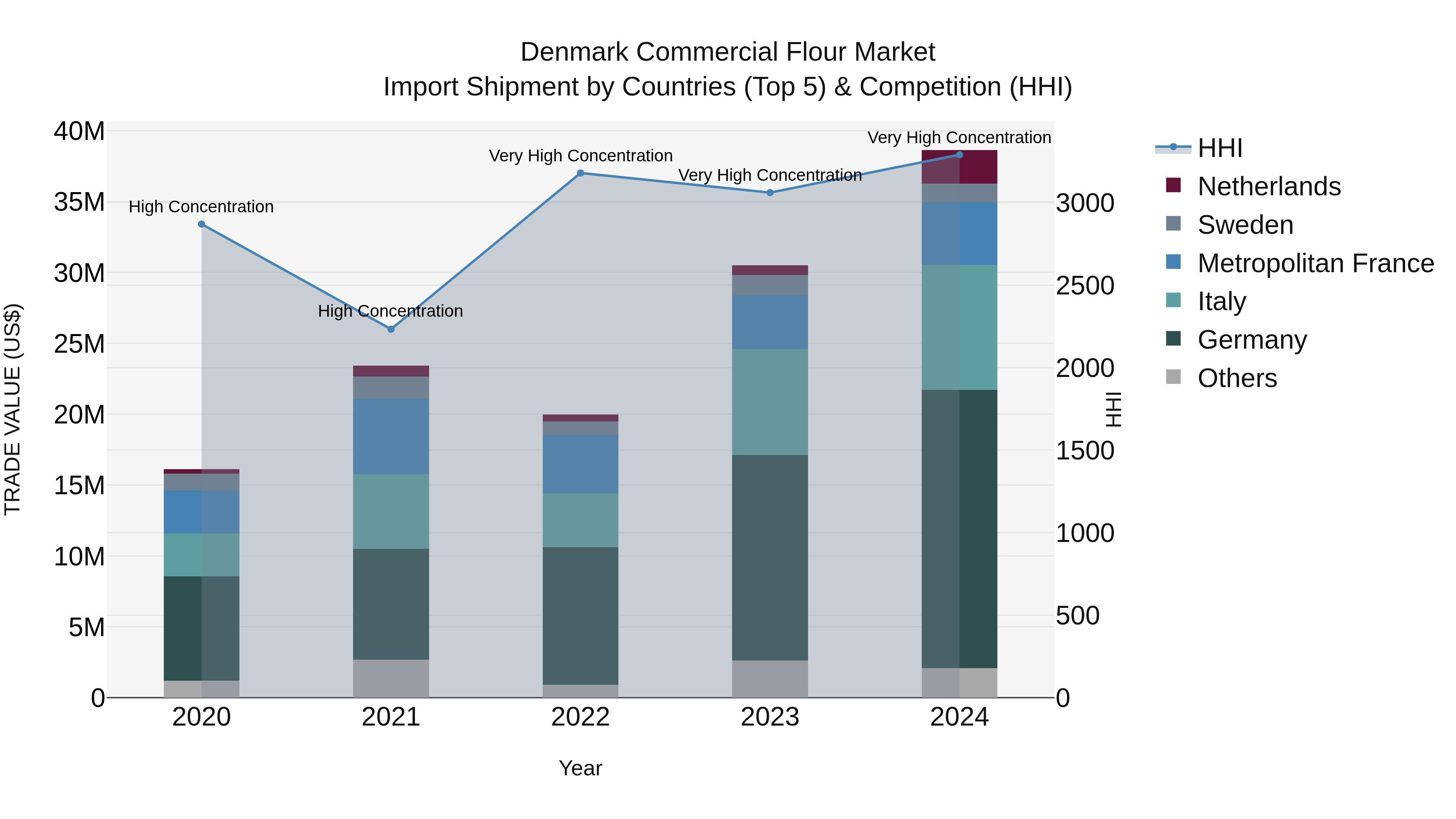Click Sweden segment of 2021 bar
Image resolution: width=1456 pixels, height=819 pixels.
pyautogui.click(x=391, y=388)
